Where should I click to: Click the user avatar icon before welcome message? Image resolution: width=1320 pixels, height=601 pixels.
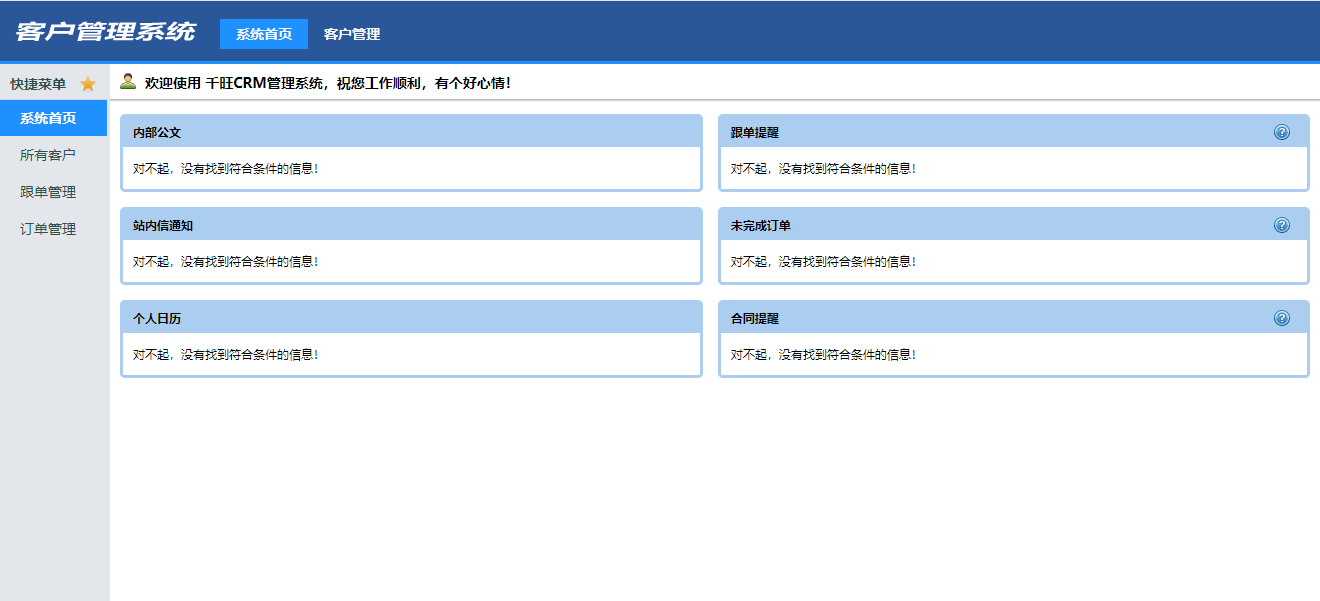coord(128,82)
